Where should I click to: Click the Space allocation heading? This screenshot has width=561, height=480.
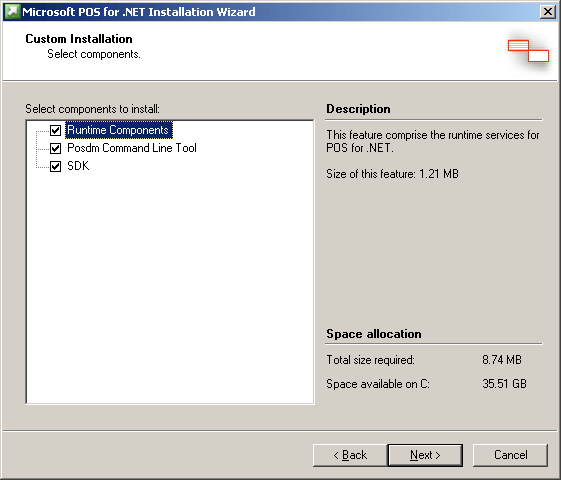[374, 334]
